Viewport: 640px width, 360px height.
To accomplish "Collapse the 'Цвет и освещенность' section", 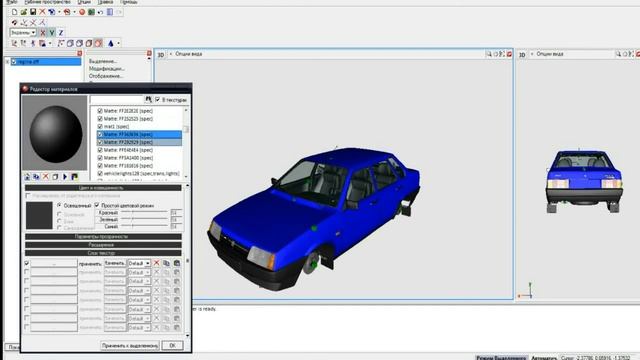I will click(103, 188).
